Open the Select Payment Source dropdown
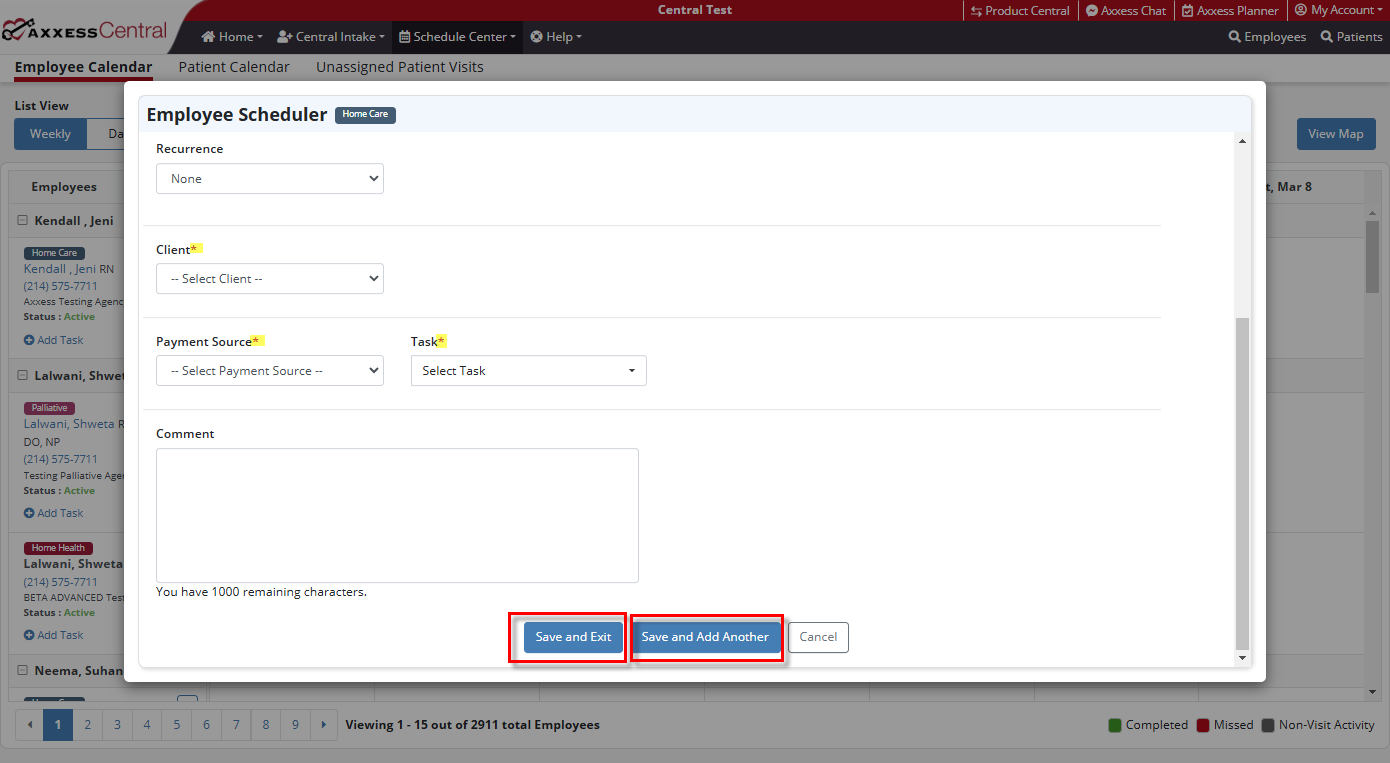The width and height of the screenshot is (1390, 763). 270,371
